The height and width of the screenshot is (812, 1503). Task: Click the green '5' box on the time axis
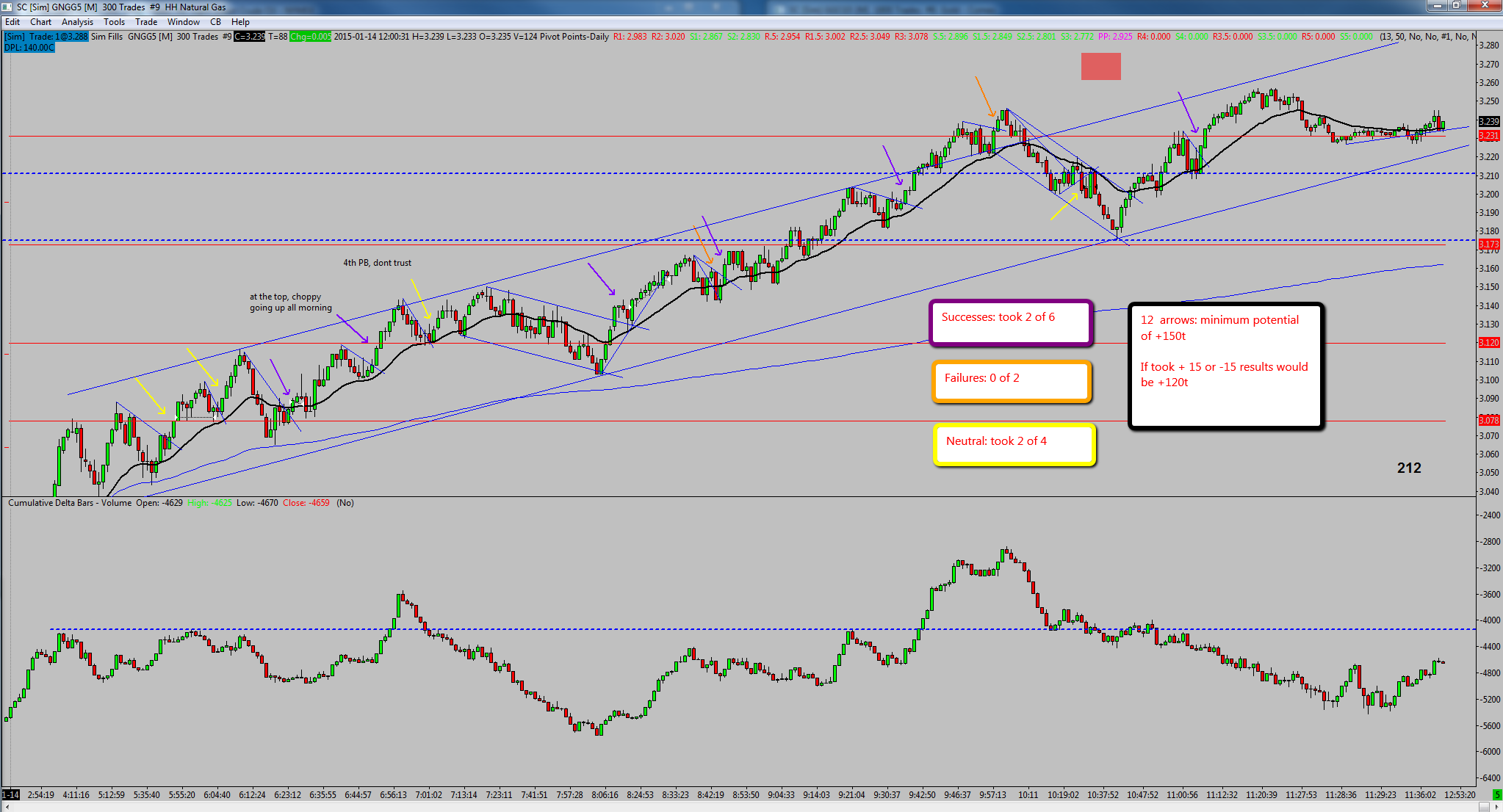click(1497, 794)
